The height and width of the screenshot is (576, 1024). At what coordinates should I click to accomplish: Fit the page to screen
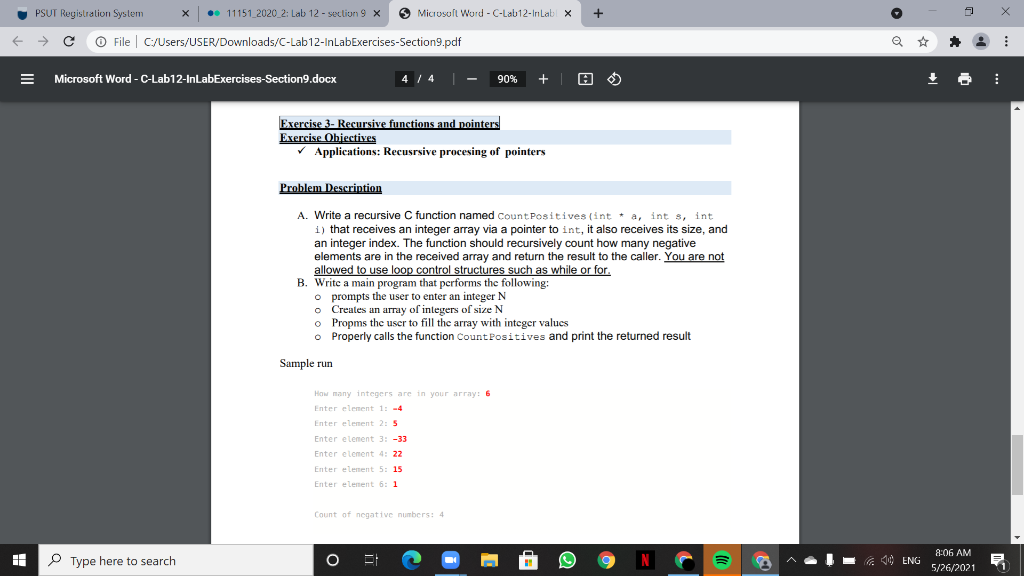(587, 79)
